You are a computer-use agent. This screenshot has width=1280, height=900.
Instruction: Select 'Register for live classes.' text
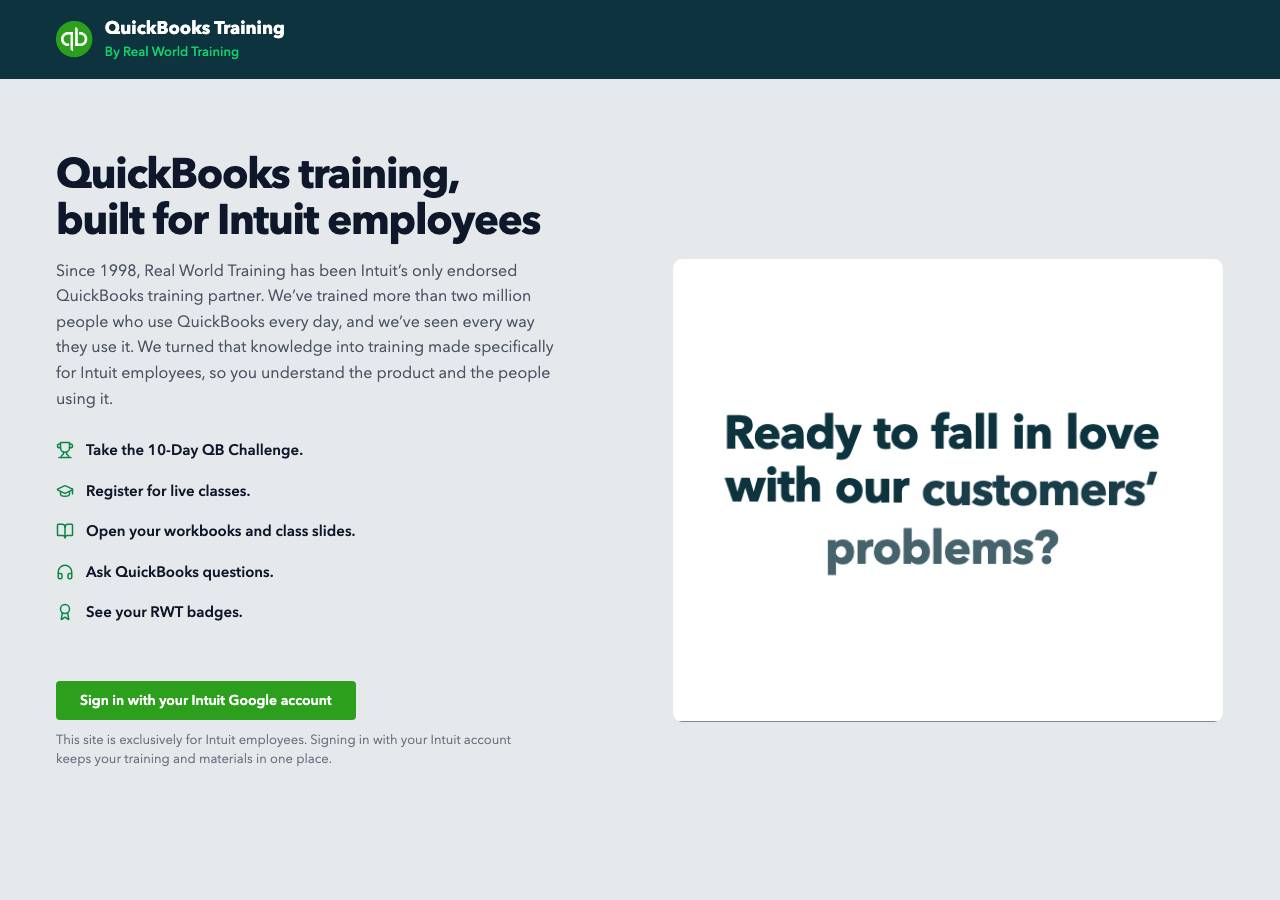click(168, 491)
